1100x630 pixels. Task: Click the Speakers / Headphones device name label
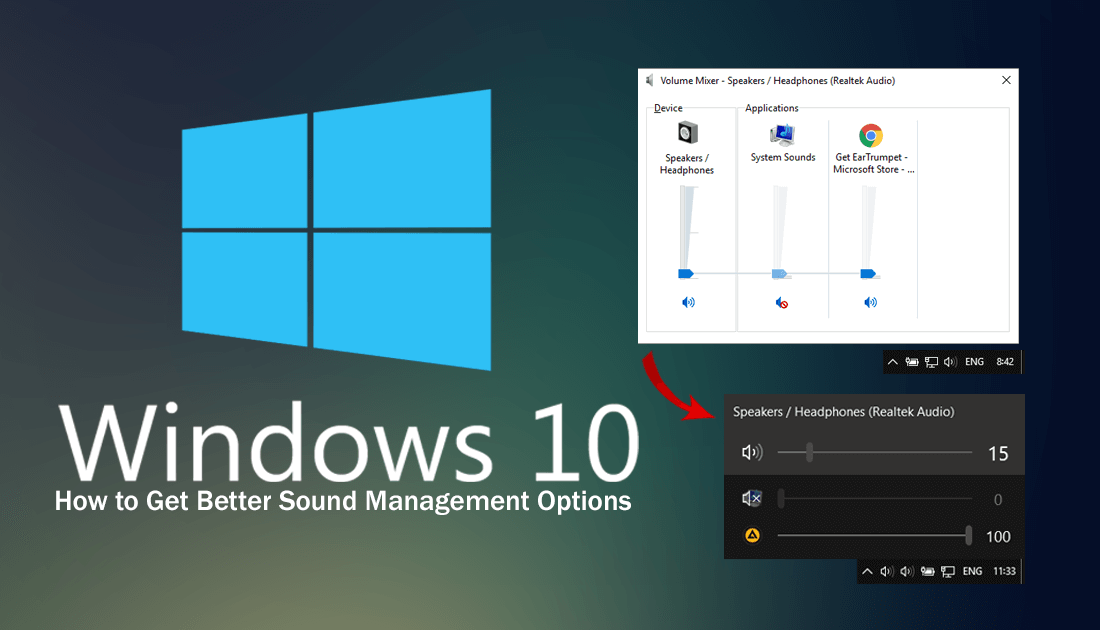(687, 164)
